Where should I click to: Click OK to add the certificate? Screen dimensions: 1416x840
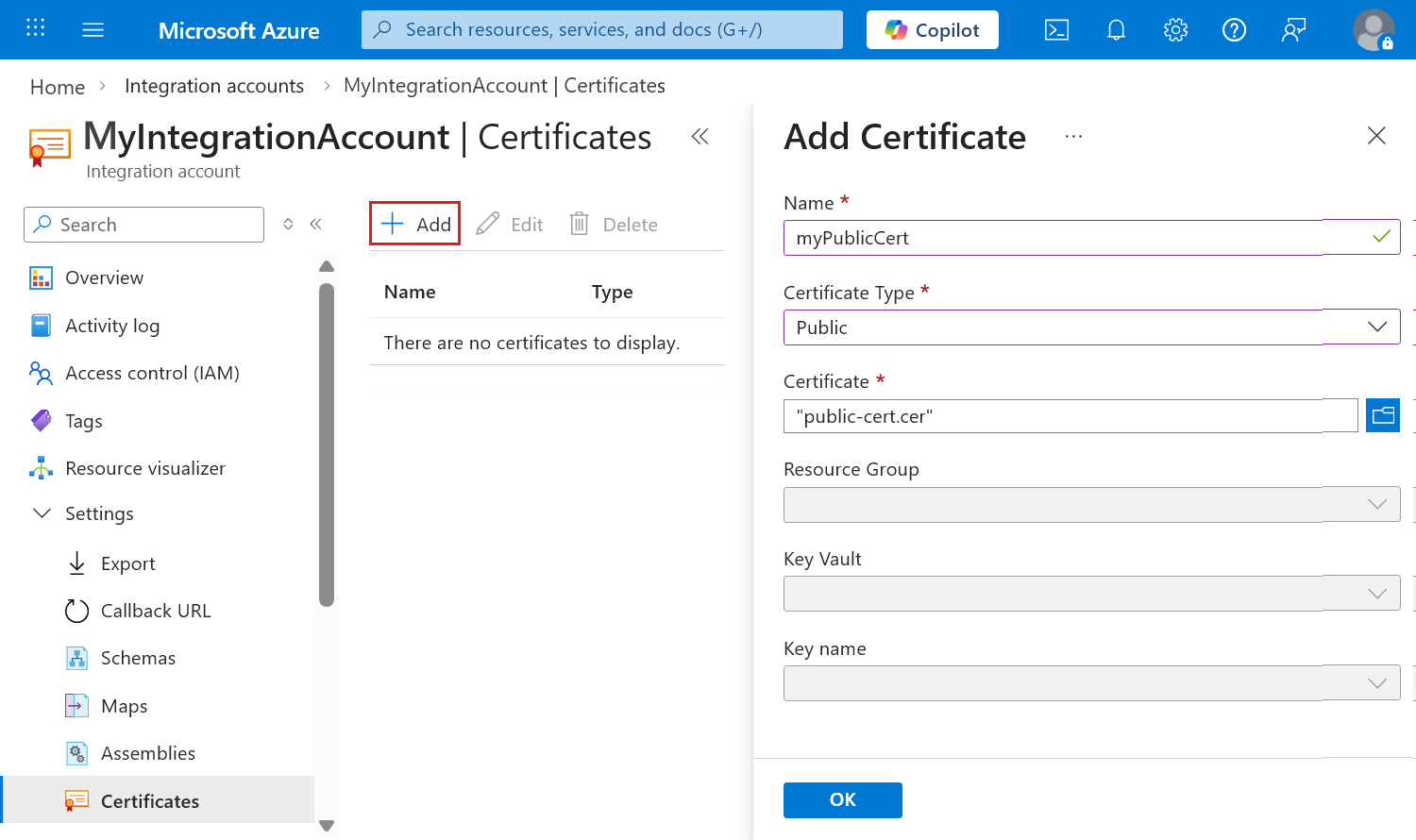click(x=843, y=800)
